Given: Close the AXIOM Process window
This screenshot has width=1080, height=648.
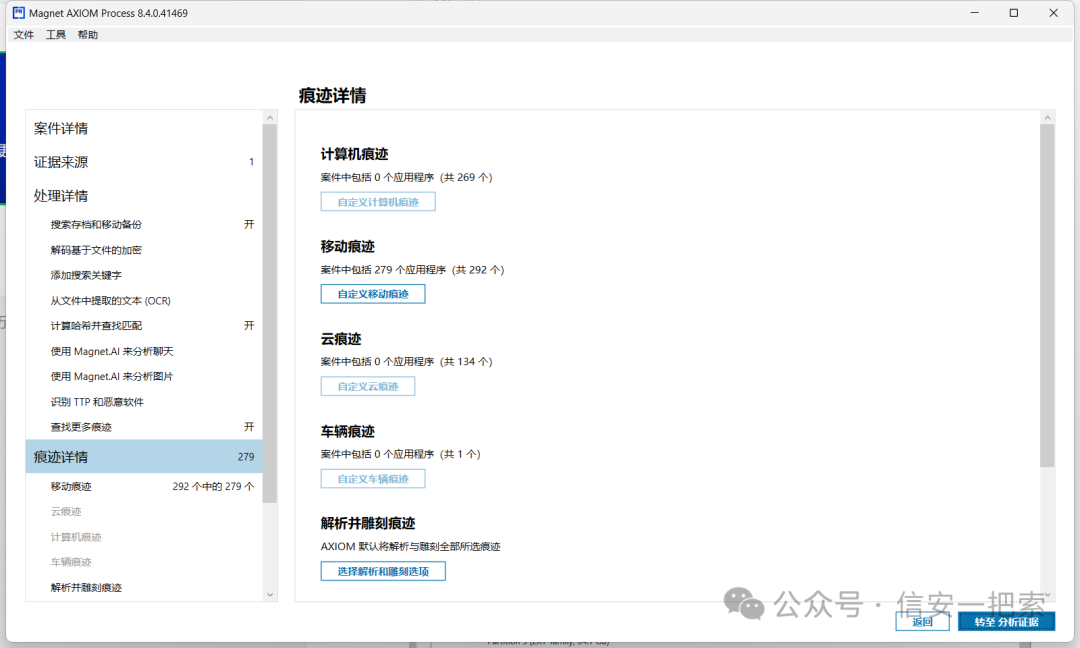Looking at the screenshot, I should [x=1054, y=13].
